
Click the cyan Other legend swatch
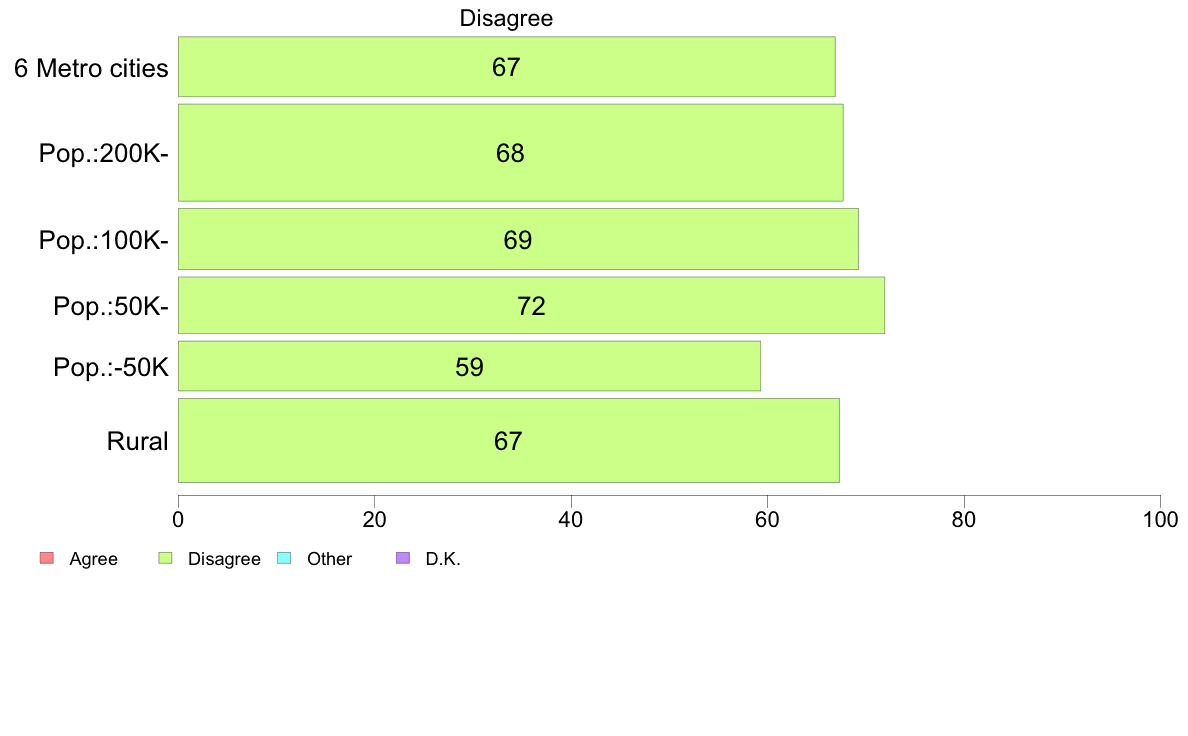coord(284,559)
